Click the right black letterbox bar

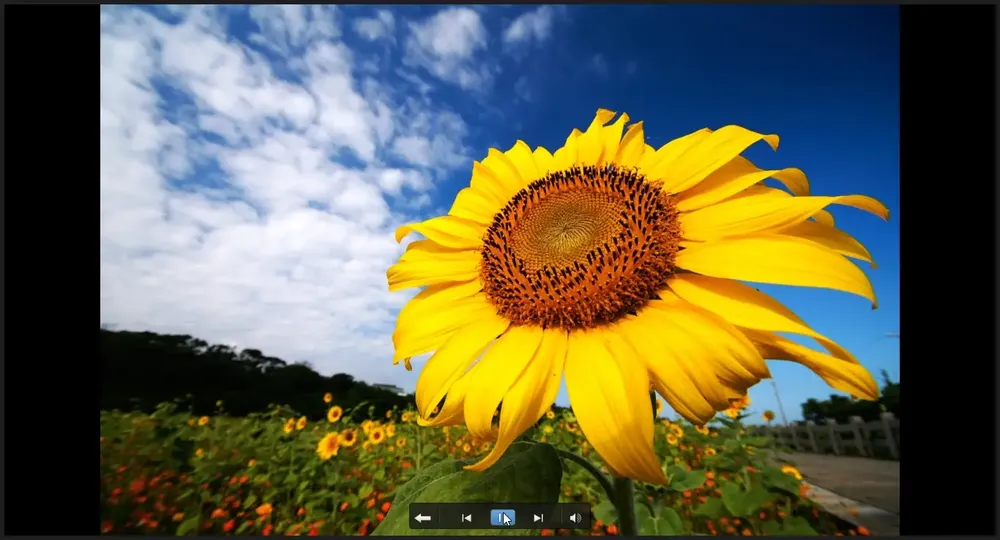[x=947, y=270]
